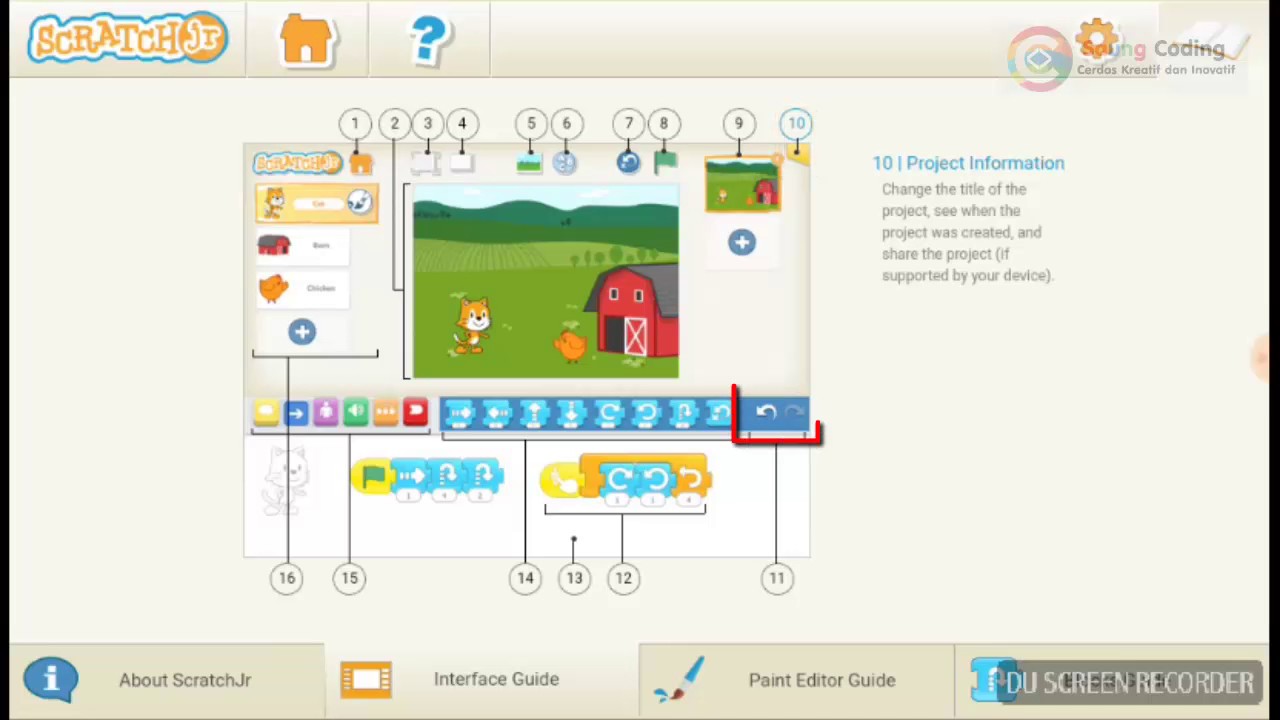Select guide marker number 6
This screenshot has width=1280, height=720.
pos(566,124)
